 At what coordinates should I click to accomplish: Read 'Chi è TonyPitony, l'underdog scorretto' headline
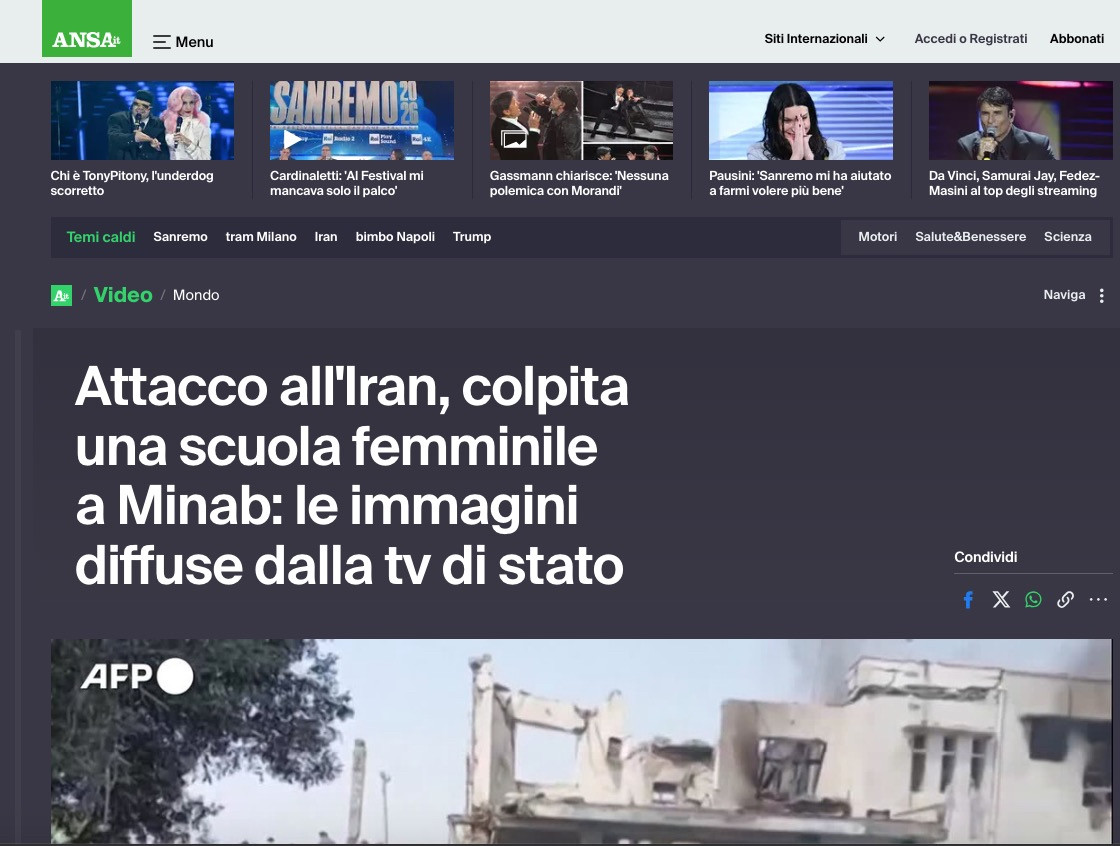point(132,183)
